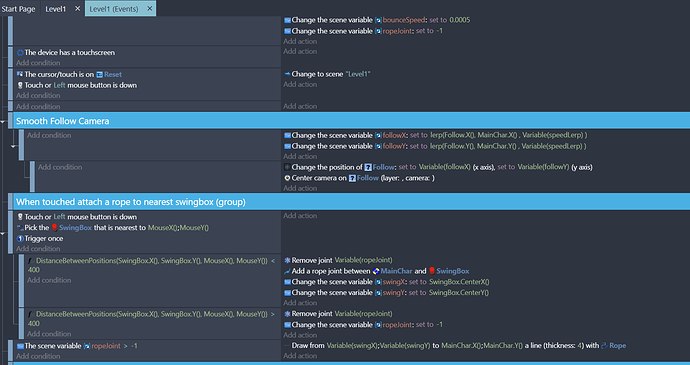Screen dimensions: 690x365
Task: Open the ropeJoint > -1 scene variable condition
Action: [77, 346]
